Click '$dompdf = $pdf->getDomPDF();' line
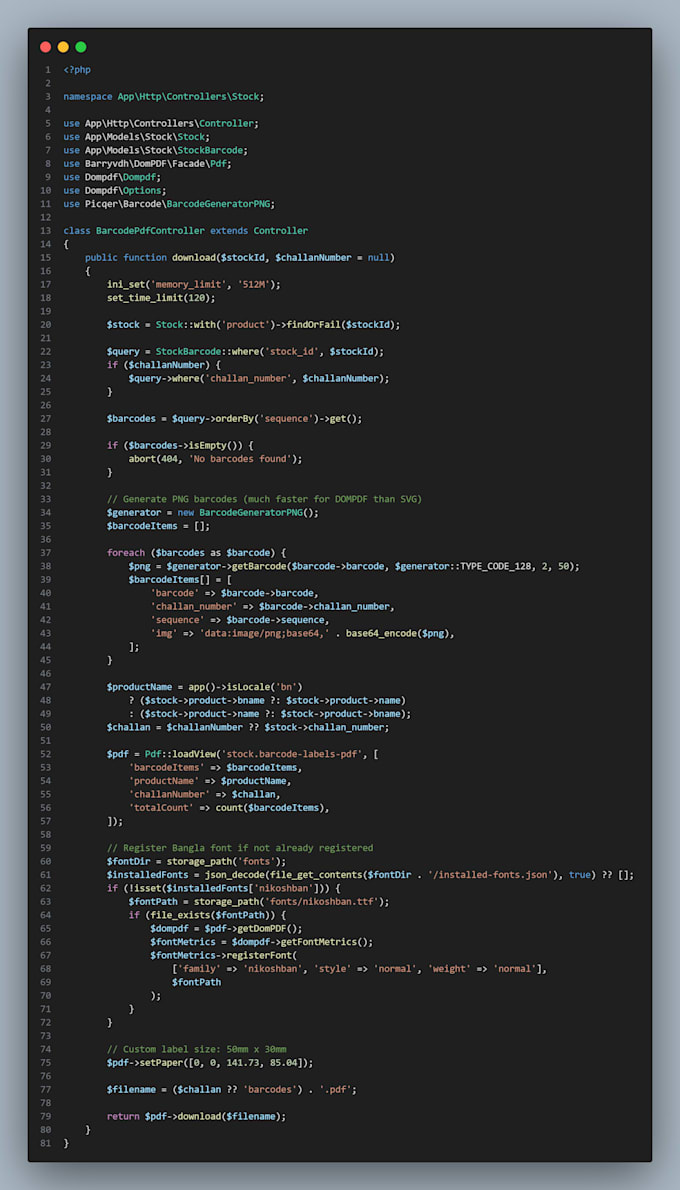Viewport: 680px width, 1190px height. (226, 927)
